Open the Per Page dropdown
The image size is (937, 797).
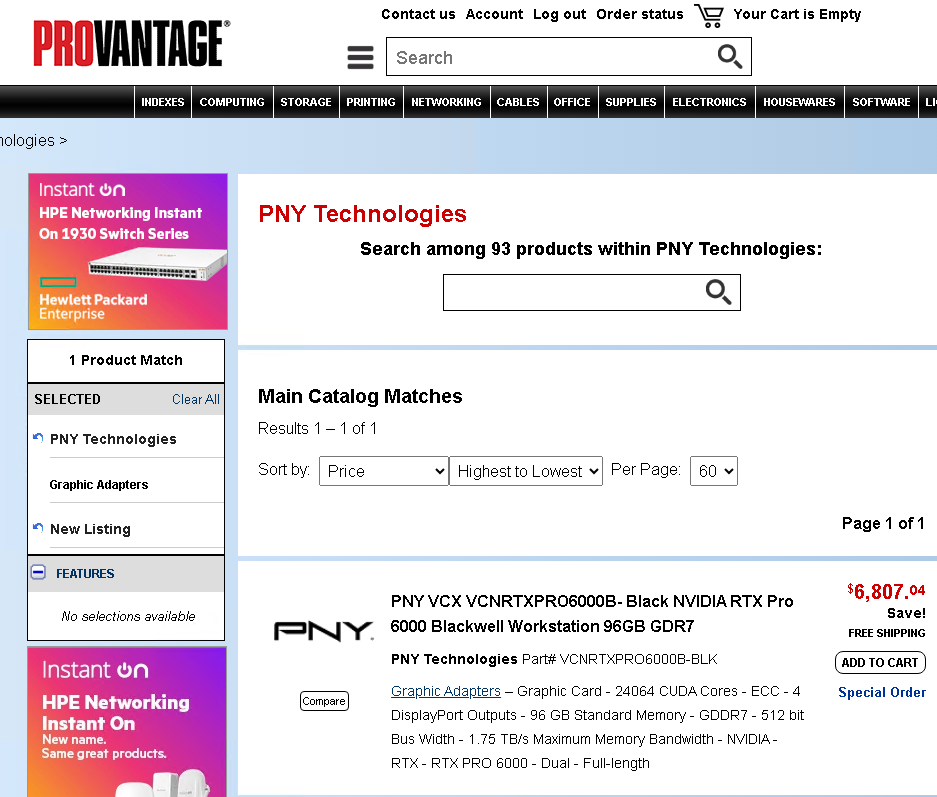713,471
